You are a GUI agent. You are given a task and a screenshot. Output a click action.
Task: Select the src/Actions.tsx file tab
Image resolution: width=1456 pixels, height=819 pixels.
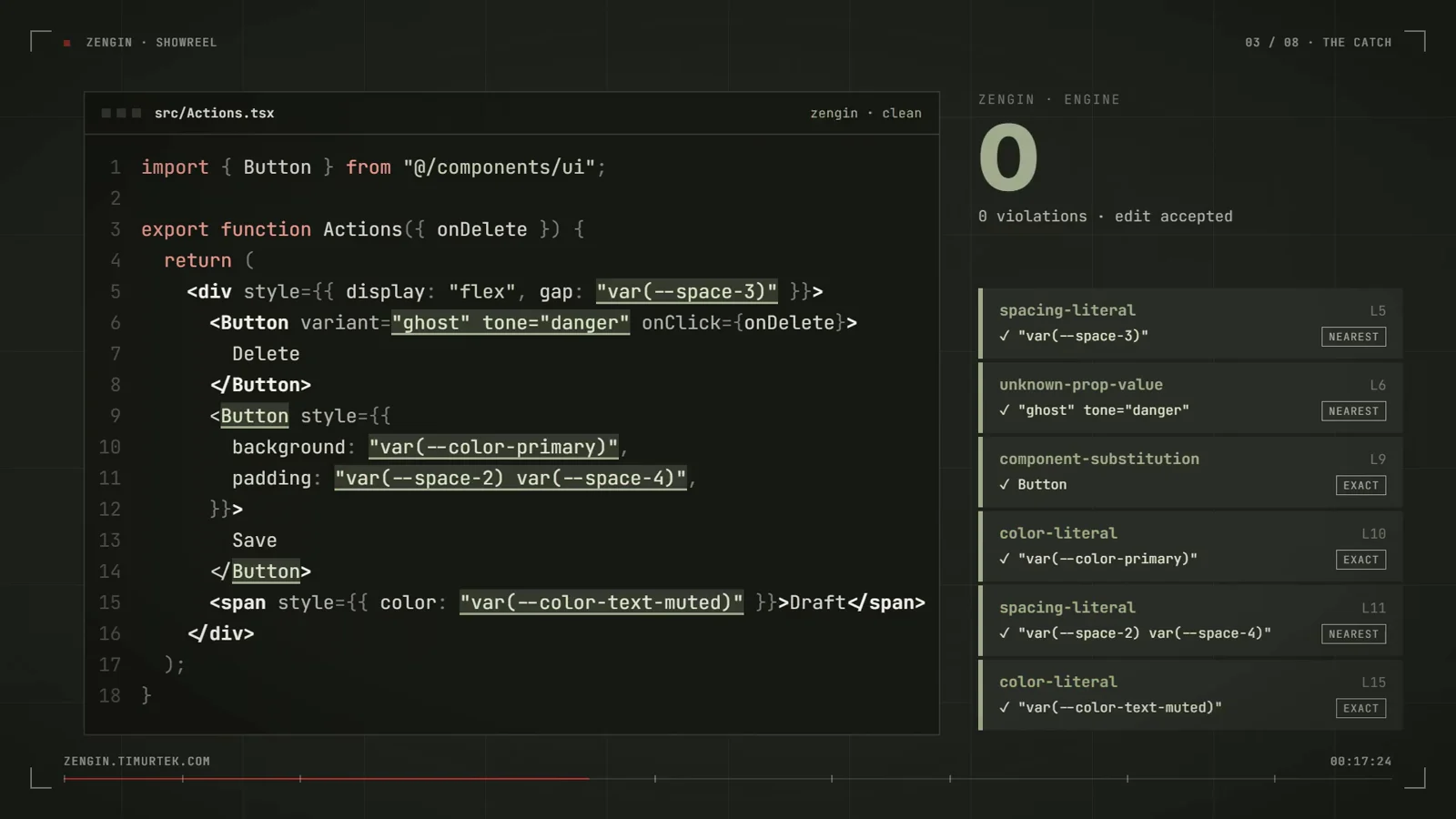pyautogui.click(x=214, y=114)
